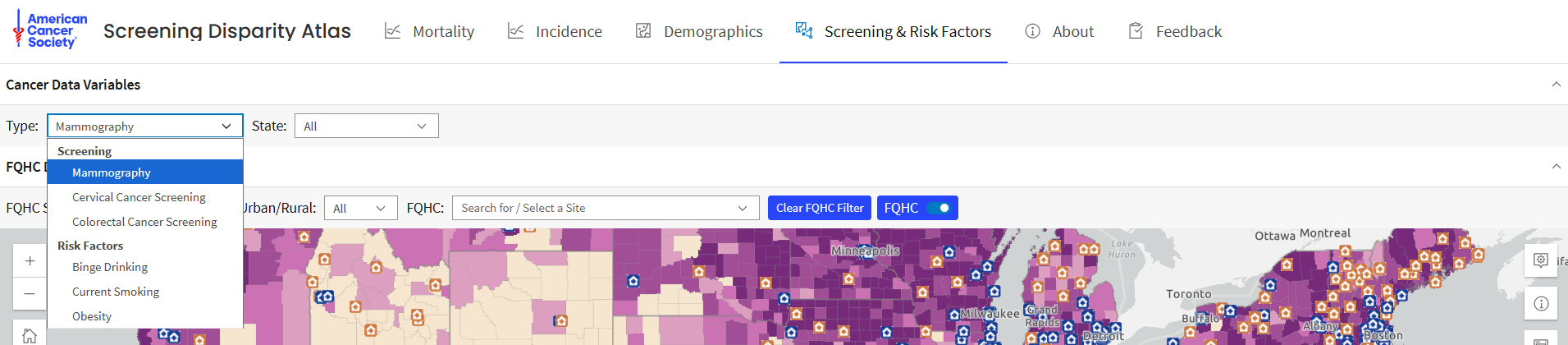This screenshot has width=1568, height=345.
Task: Reset map to home extent
Action: click(x=30, y=335)
